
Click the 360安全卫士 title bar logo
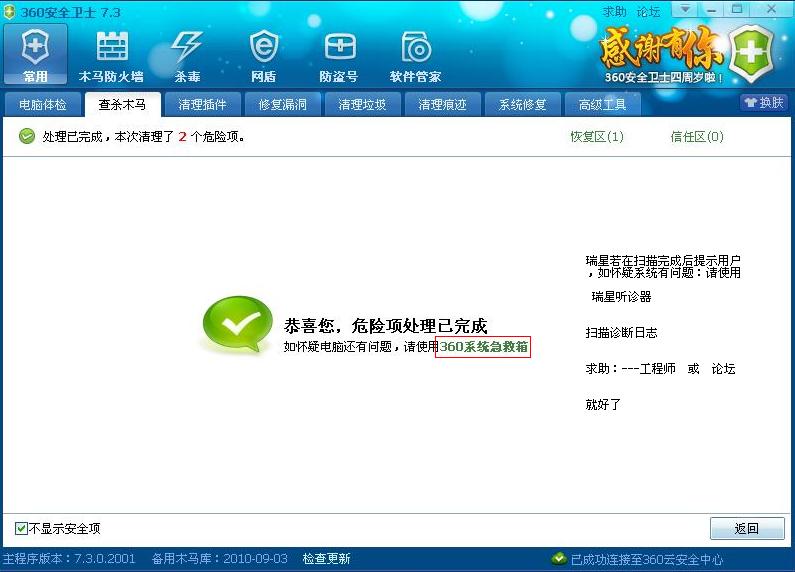point(9,12)
